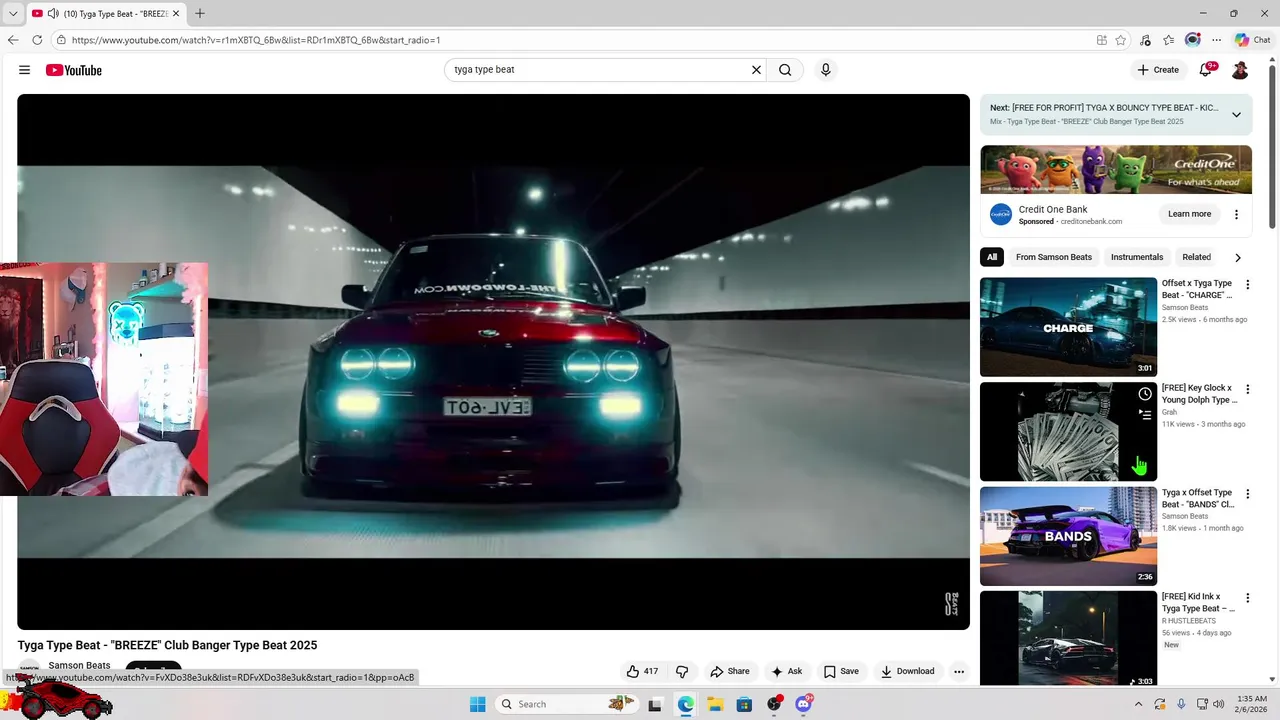Add this page to favorites star
Image resolution: width=1280 pixels, height=720 pixels.
tap(1120, 40)
